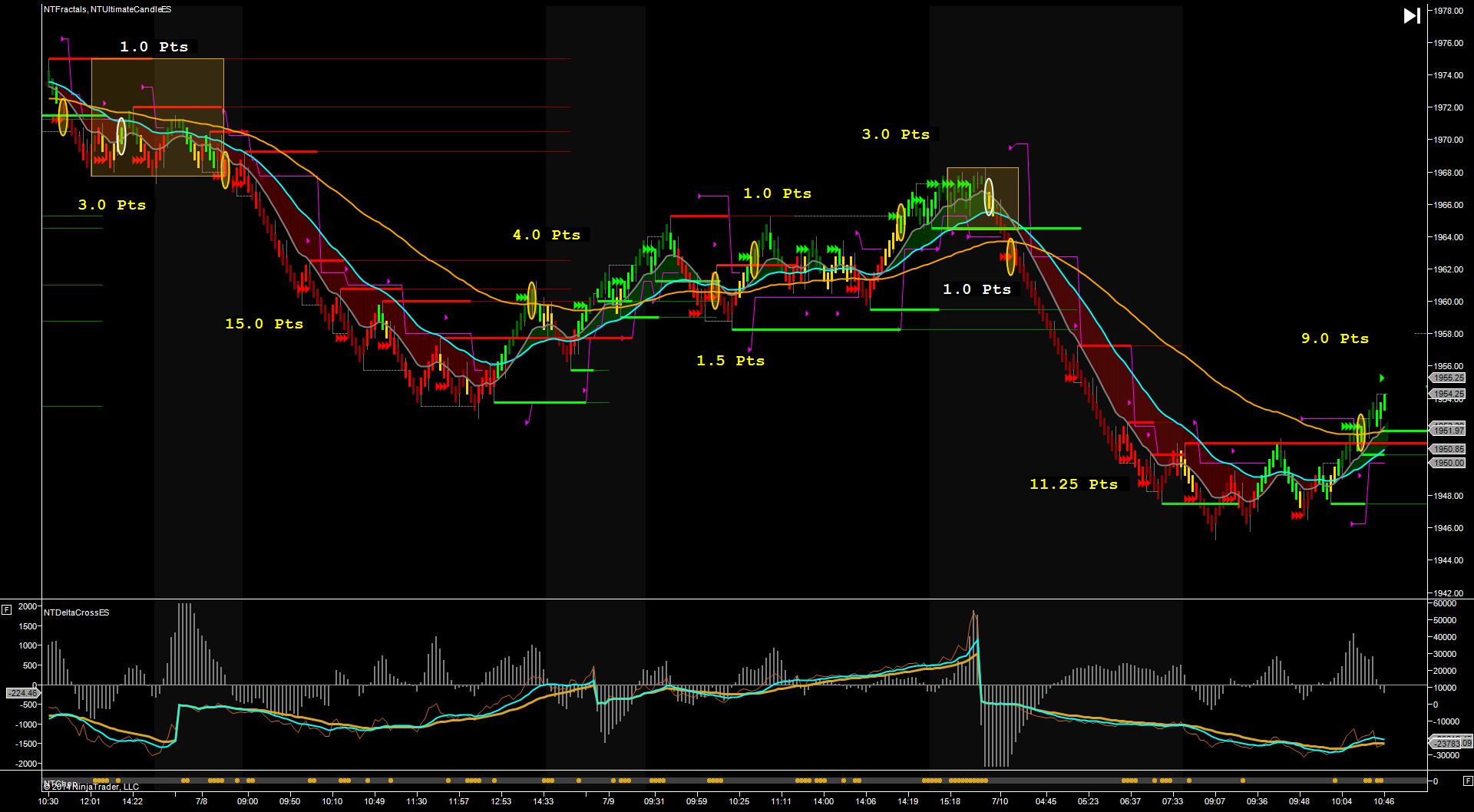Select the 4.0 Pts annotation
This screenshot has width=1474, height=812.
click(x=547, y=235)
